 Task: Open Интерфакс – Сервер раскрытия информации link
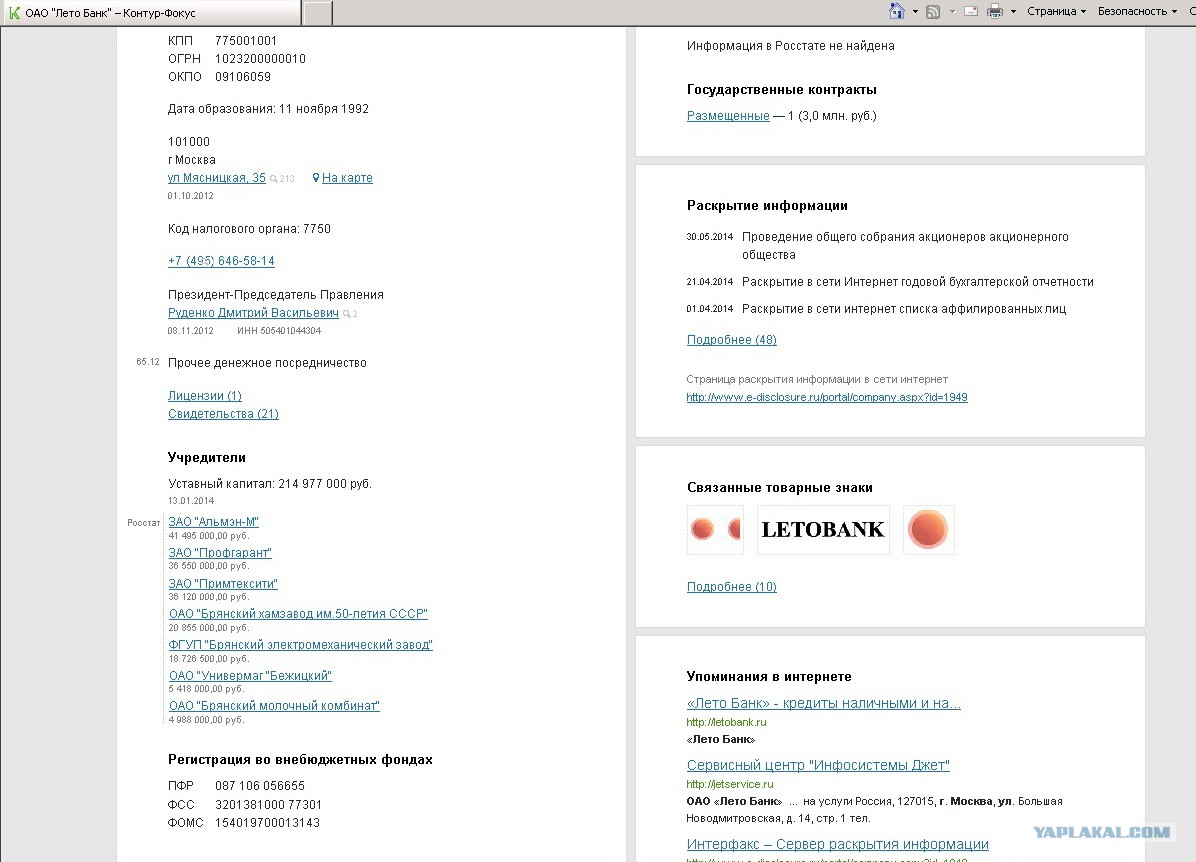[x=838, y=844]
